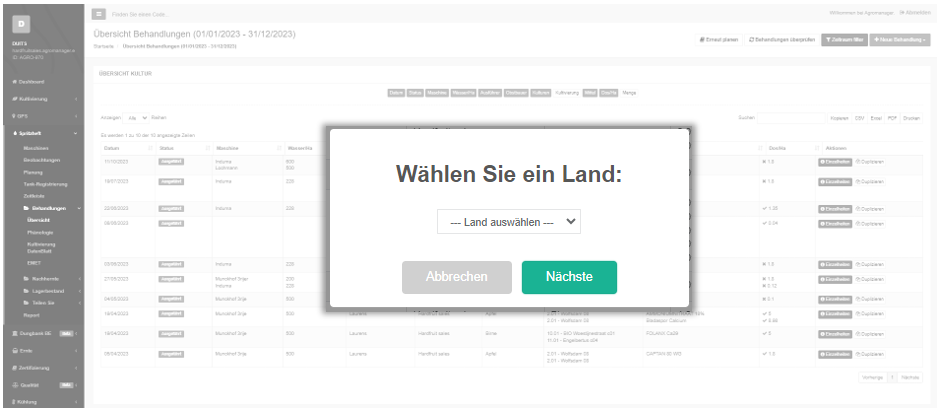945x413 pixels.
Task: Open the Land auswählen country dropdown
Action: click(x=509, y=222)
